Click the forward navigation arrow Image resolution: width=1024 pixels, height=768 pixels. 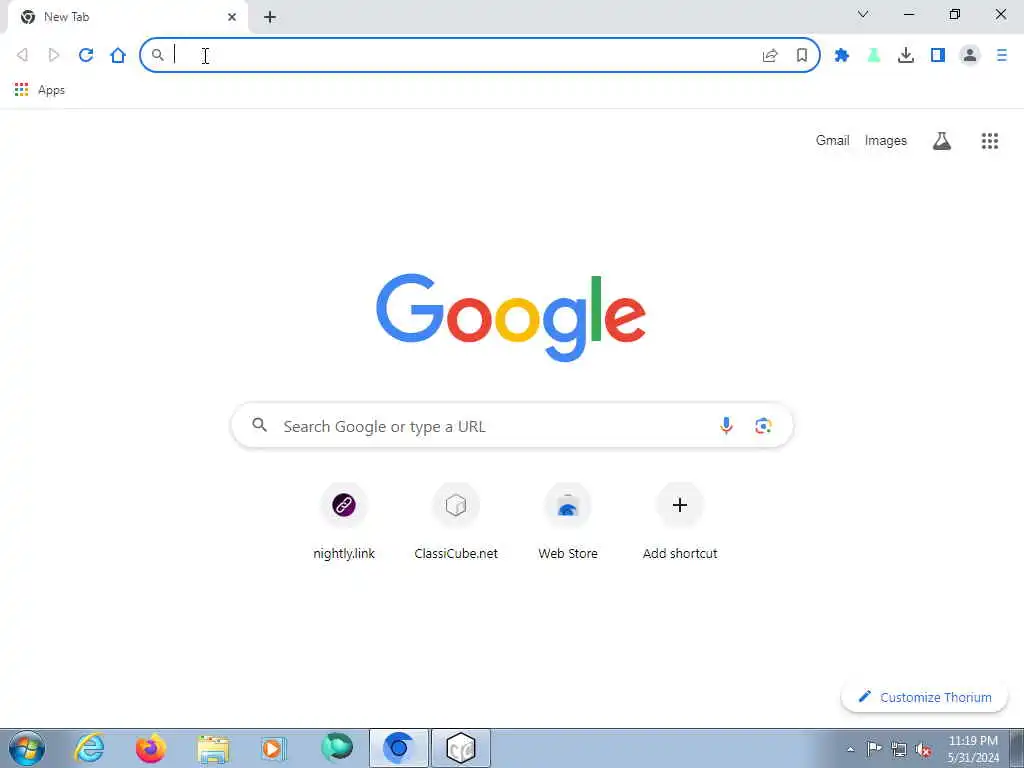pos(54,55)
